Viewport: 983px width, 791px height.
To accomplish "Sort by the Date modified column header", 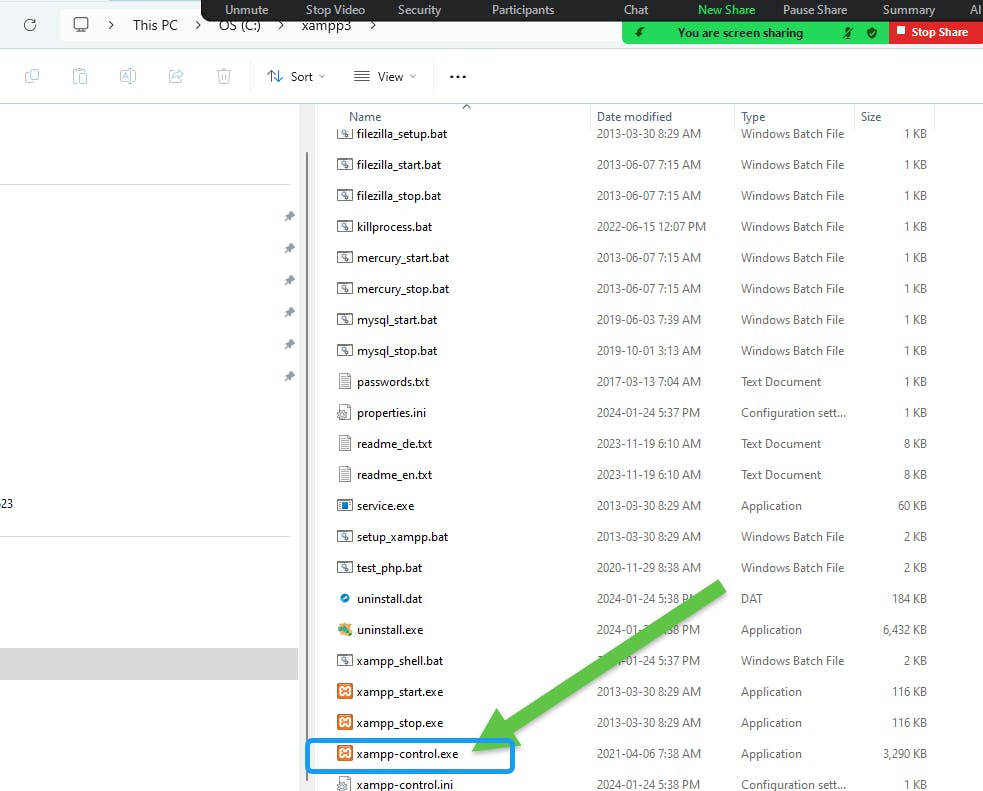I will 634,117.
